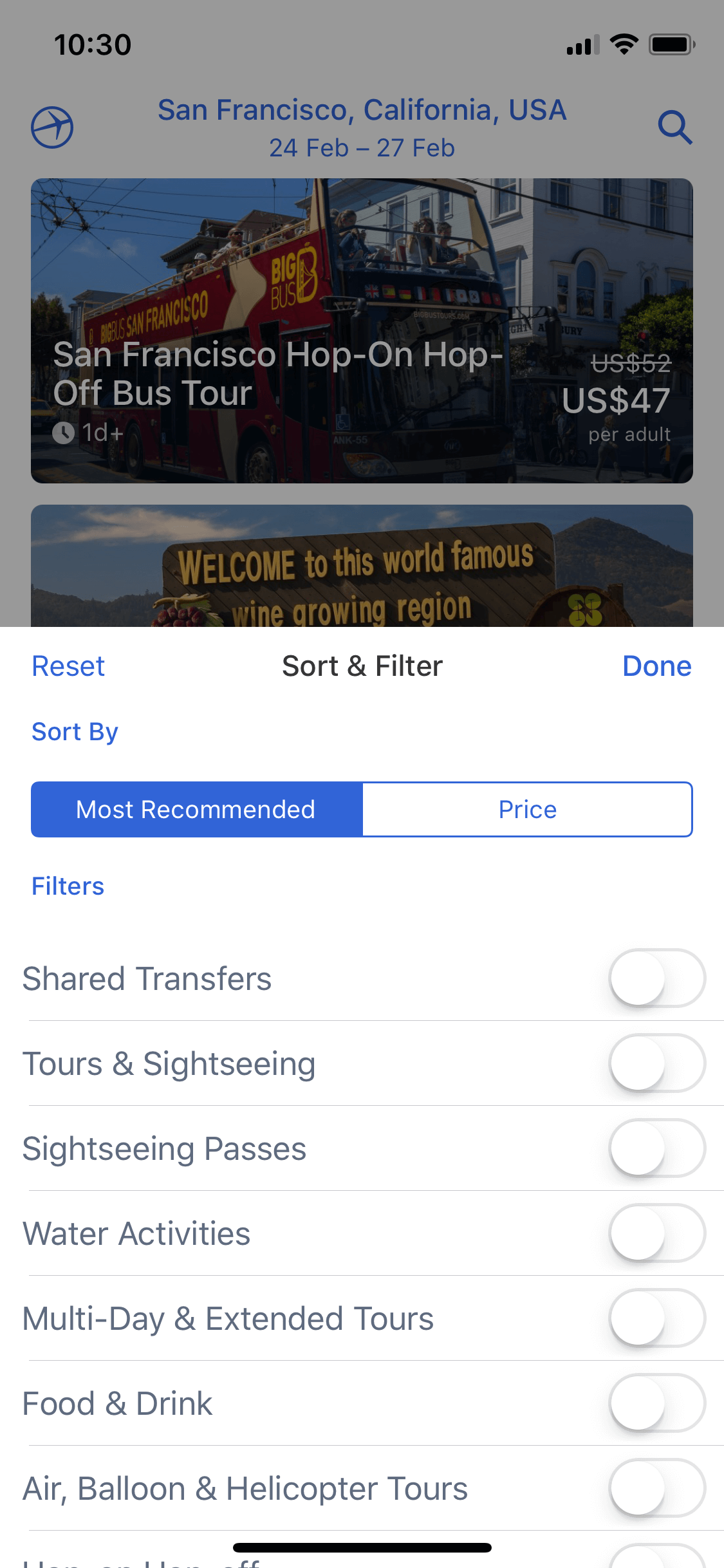Select the Most Recommended sort tab
The height and width of the screenshot is (1568, 724).
197,809
